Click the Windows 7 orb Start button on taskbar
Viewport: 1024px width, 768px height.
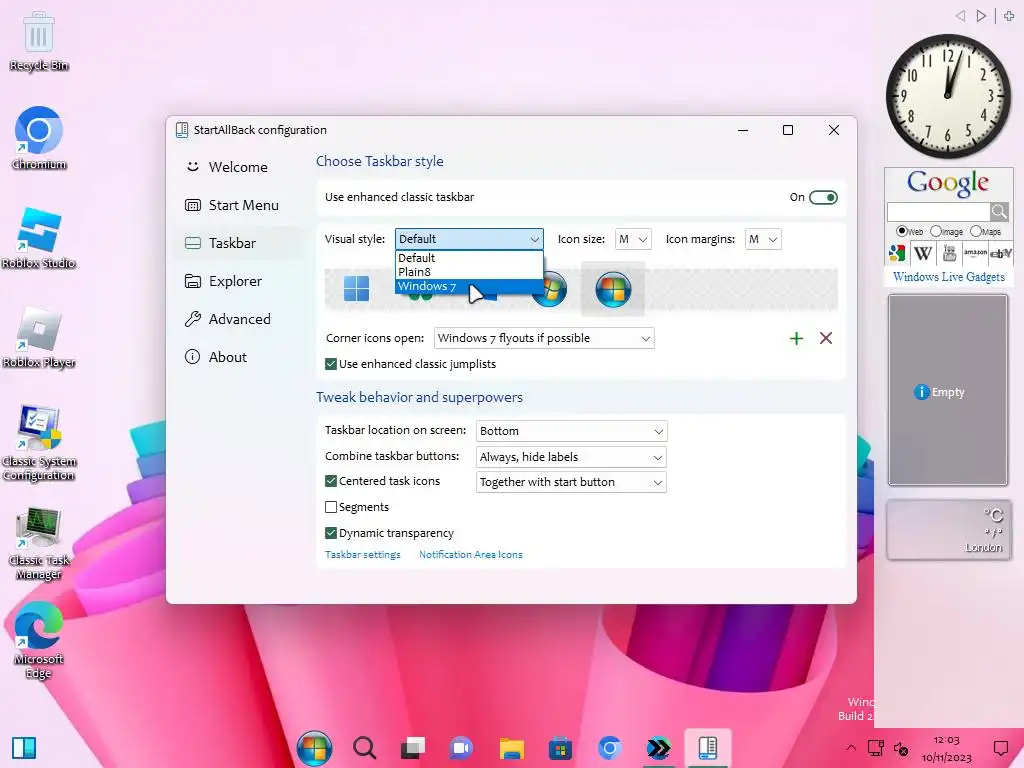pos(314,748)
